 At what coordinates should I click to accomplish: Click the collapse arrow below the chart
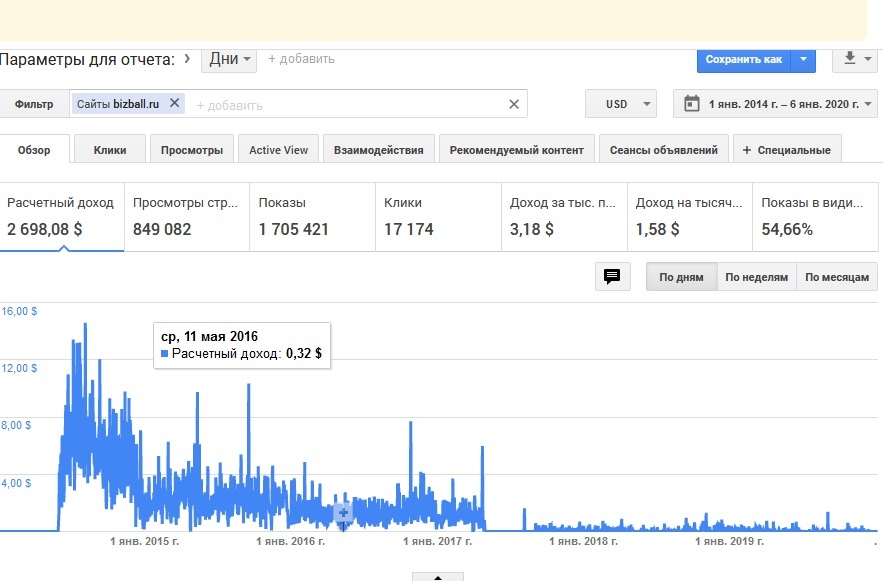click(x=438, y=577)
